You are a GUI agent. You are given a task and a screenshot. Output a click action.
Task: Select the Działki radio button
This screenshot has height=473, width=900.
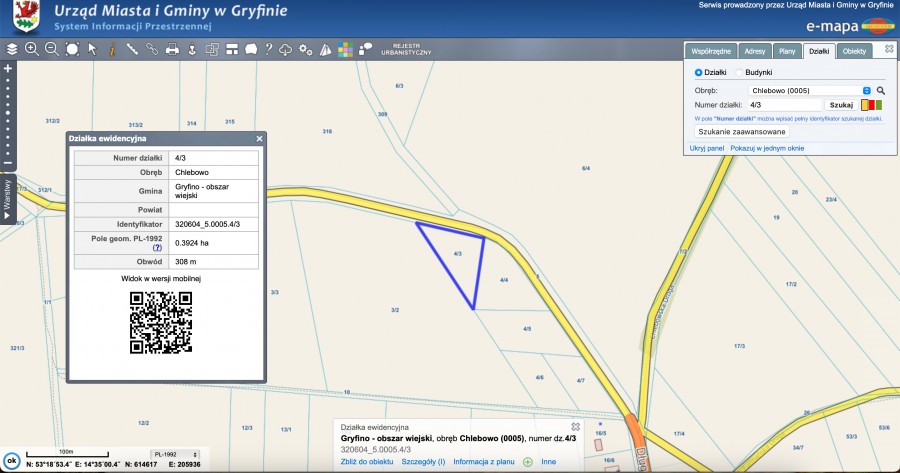(x=698, y=72)
